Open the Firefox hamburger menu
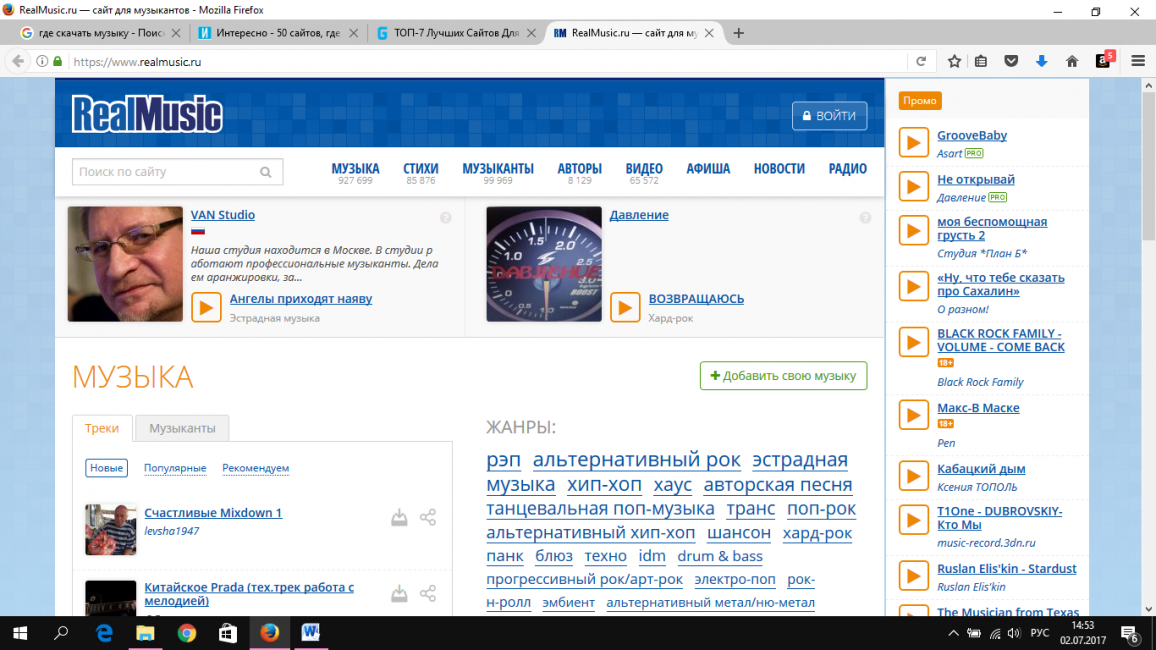Screen dimensions: 1156x650 point(1138,62)
